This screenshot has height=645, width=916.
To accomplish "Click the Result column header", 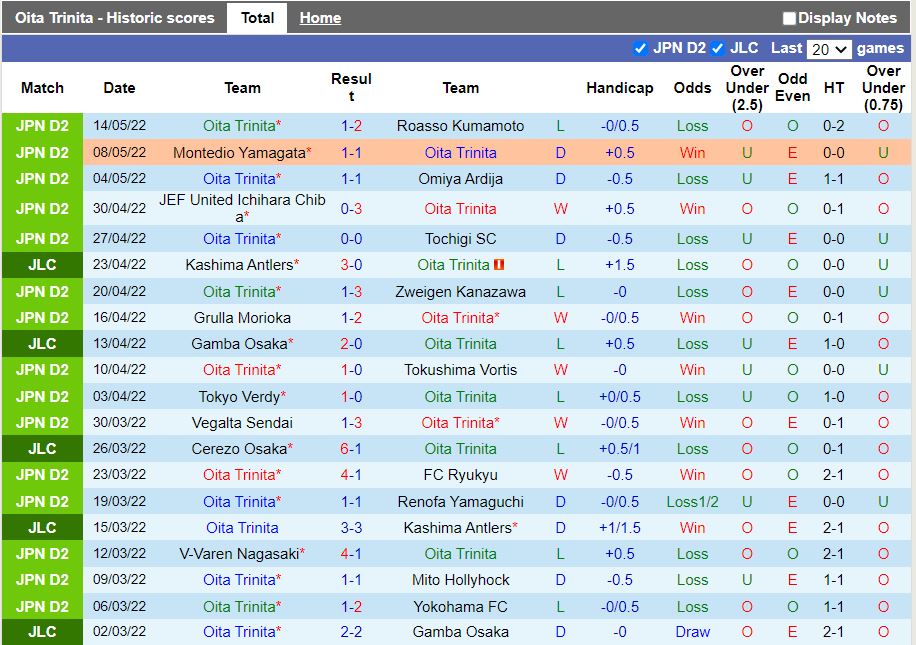I will 351,88.
